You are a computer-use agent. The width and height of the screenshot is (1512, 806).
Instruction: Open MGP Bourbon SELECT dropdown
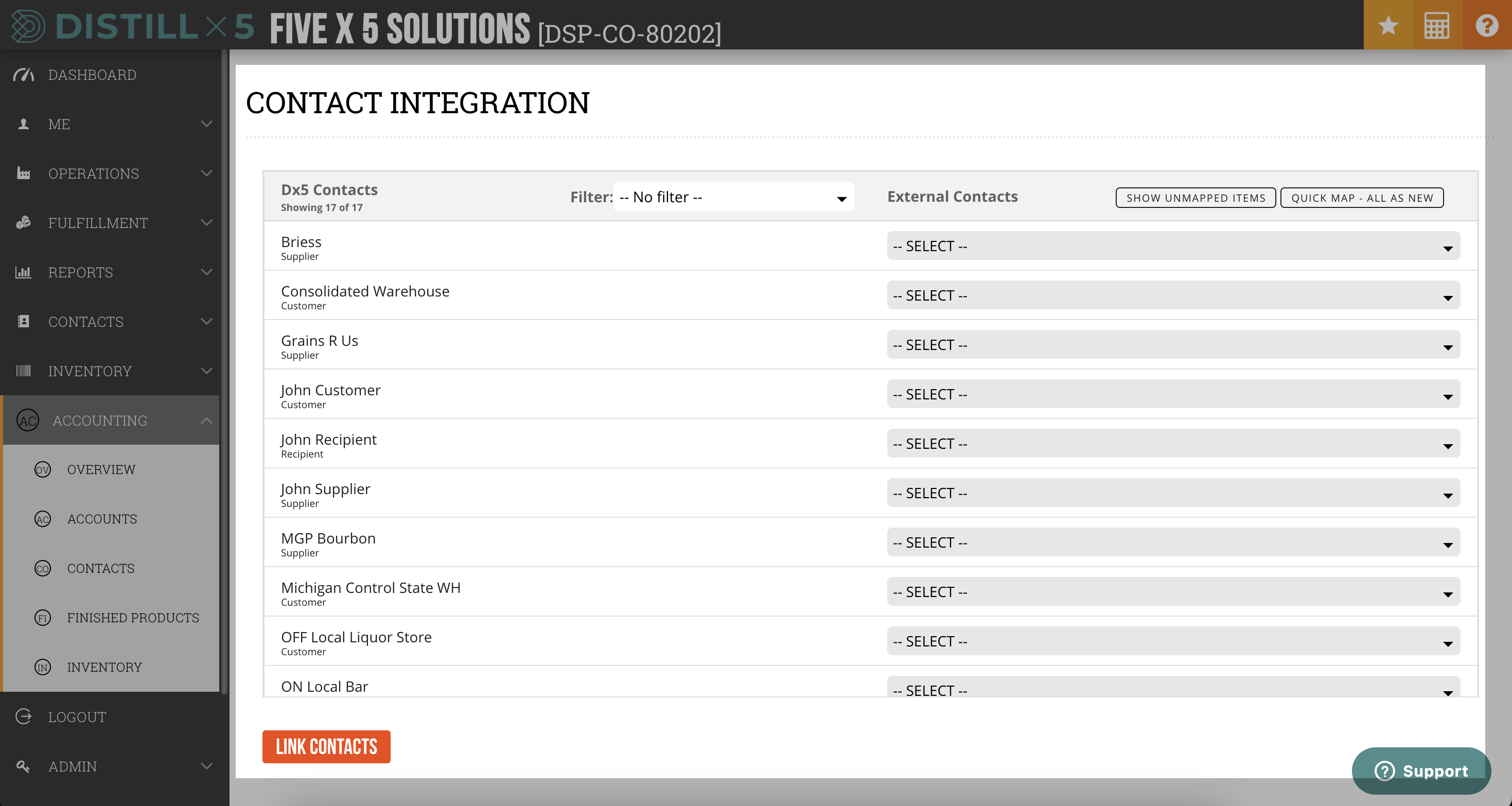click(x=1173, y=542)
